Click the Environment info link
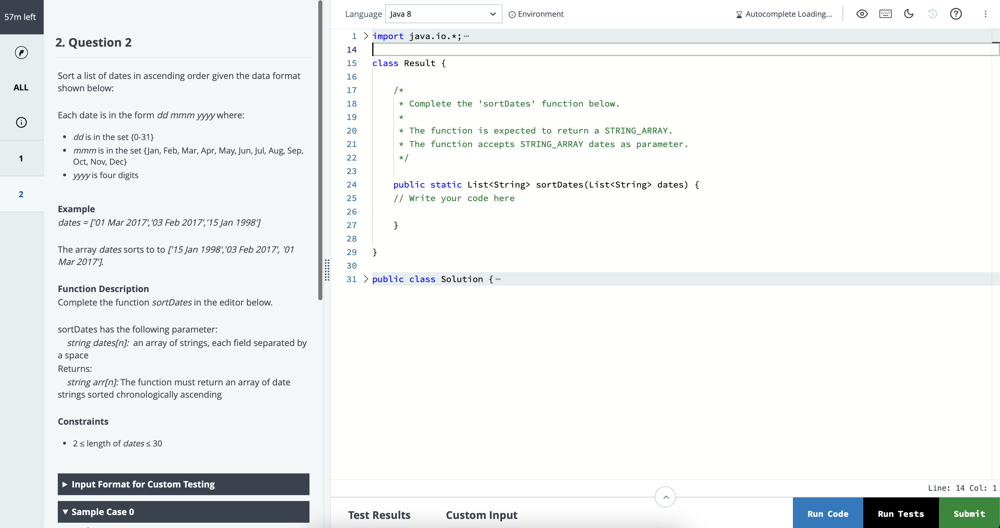This screenshot has height=528, width=1000. (536, 14)
